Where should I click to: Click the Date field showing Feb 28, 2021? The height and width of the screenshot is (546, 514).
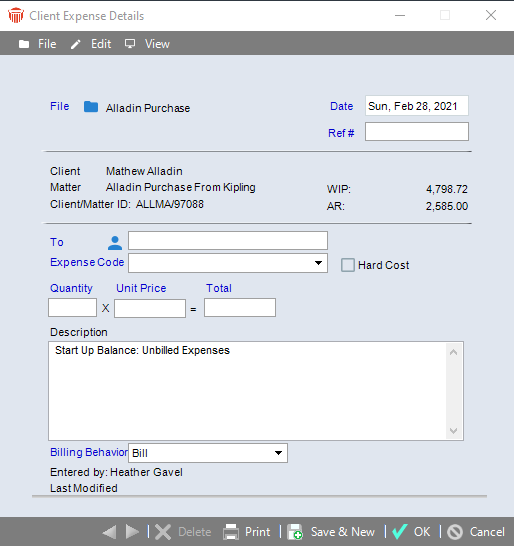(x=416, y=106)
